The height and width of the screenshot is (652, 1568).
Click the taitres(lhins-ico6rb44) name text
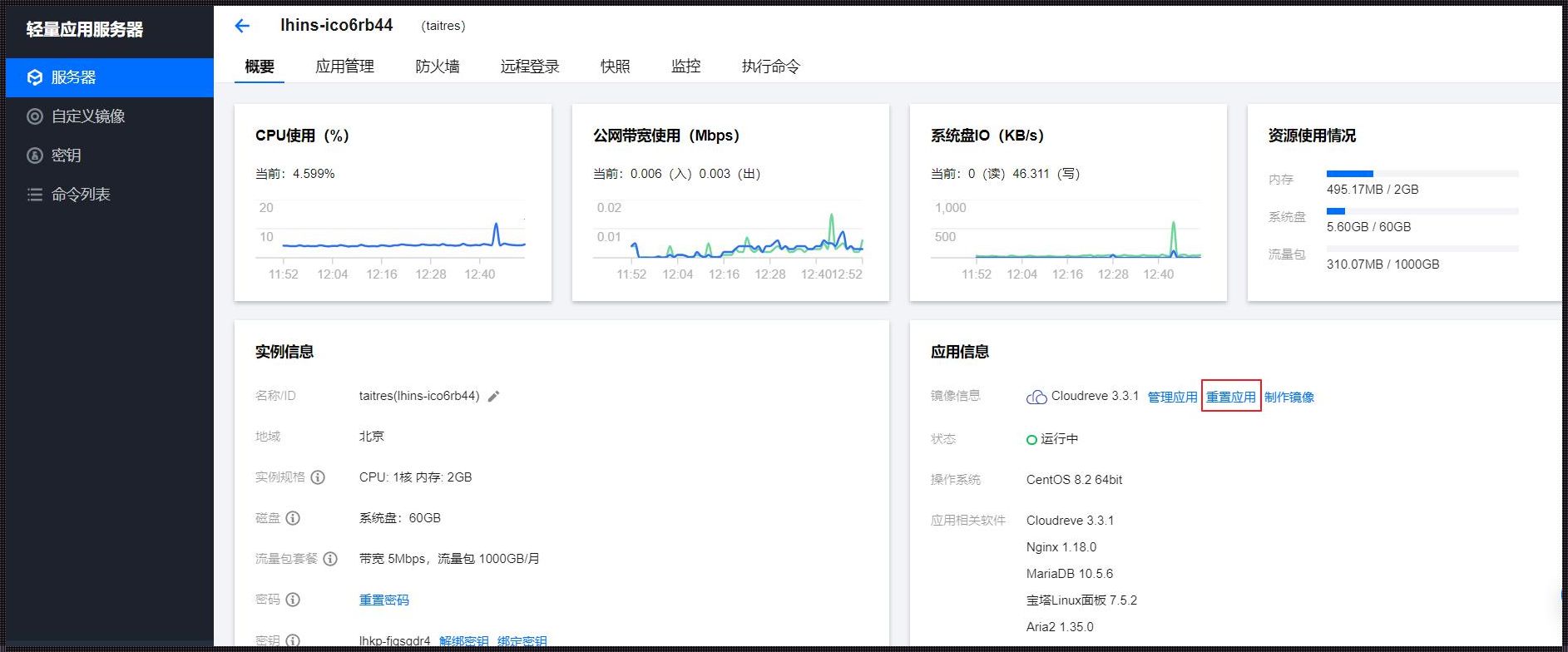[419, 396]
